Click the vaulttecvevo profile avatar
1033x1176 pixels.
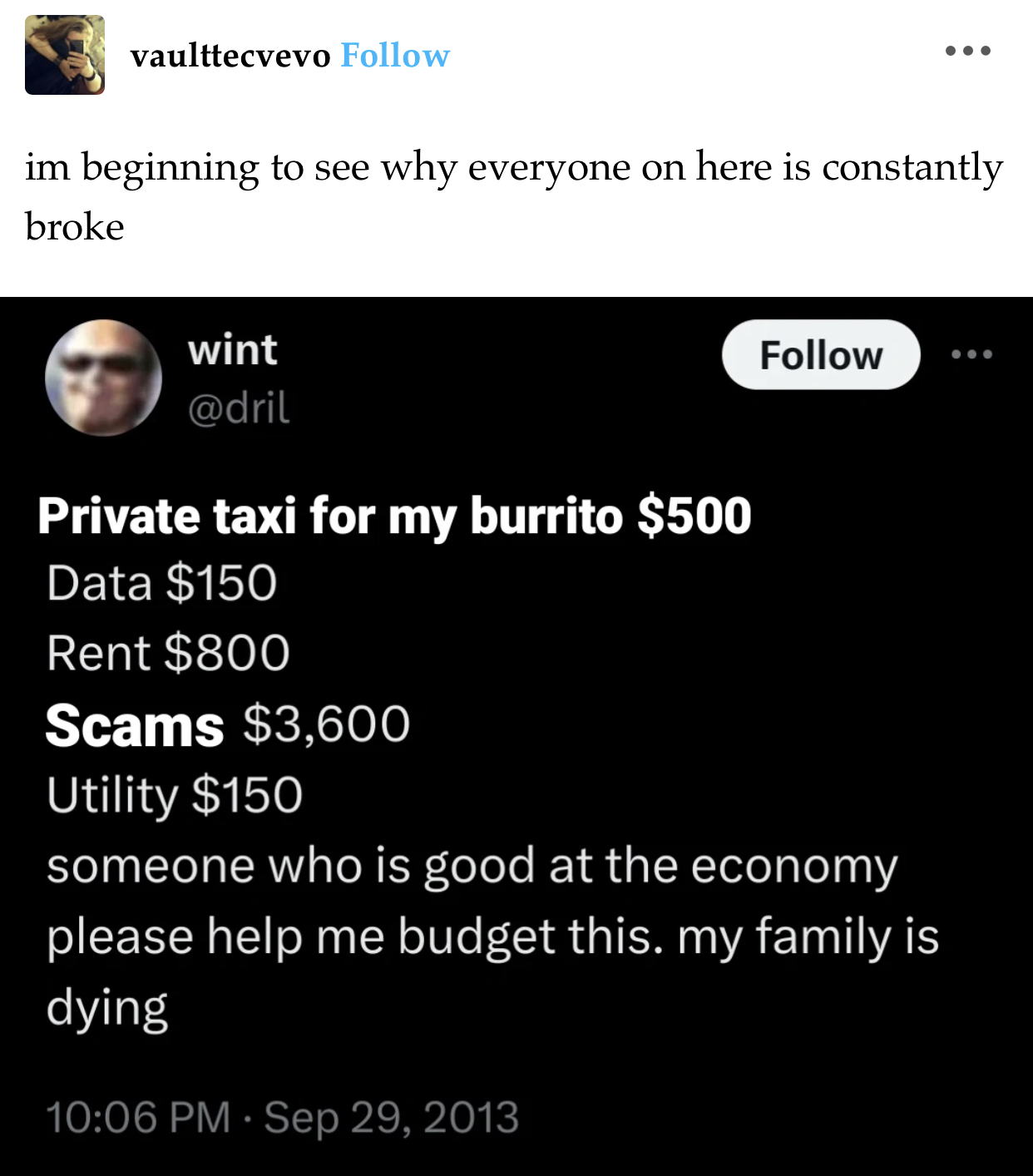click(65, 55)
